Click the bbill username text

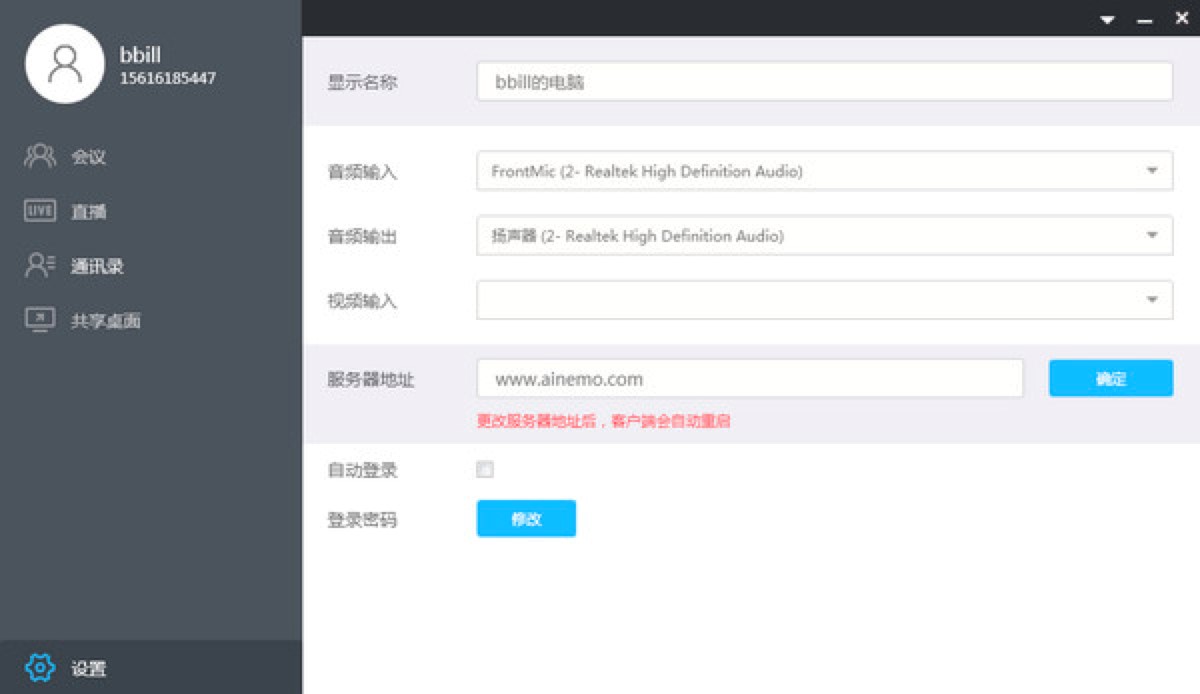[x=140, y=55]
